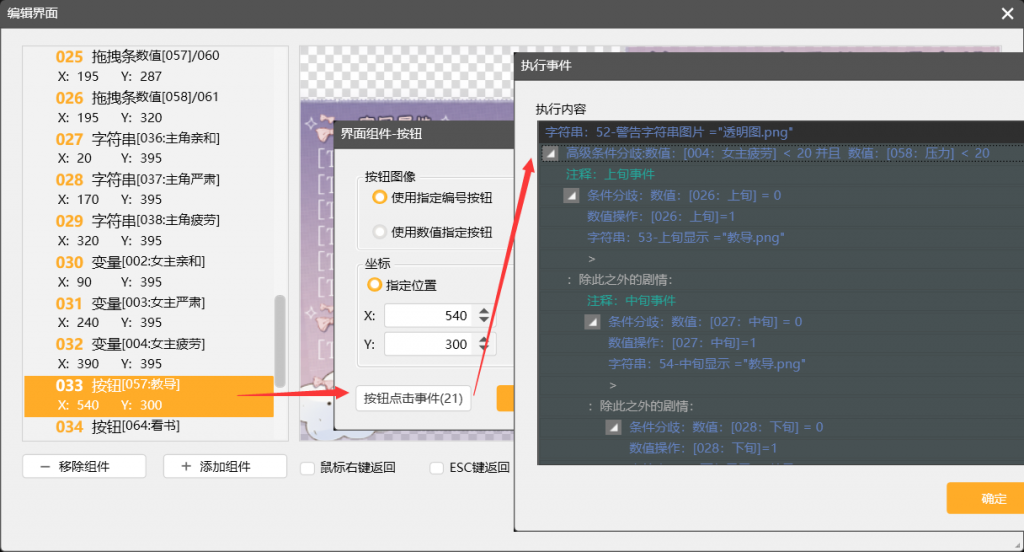Select line 字符串: 54-中旬显示 ="教导.png"

780,364
